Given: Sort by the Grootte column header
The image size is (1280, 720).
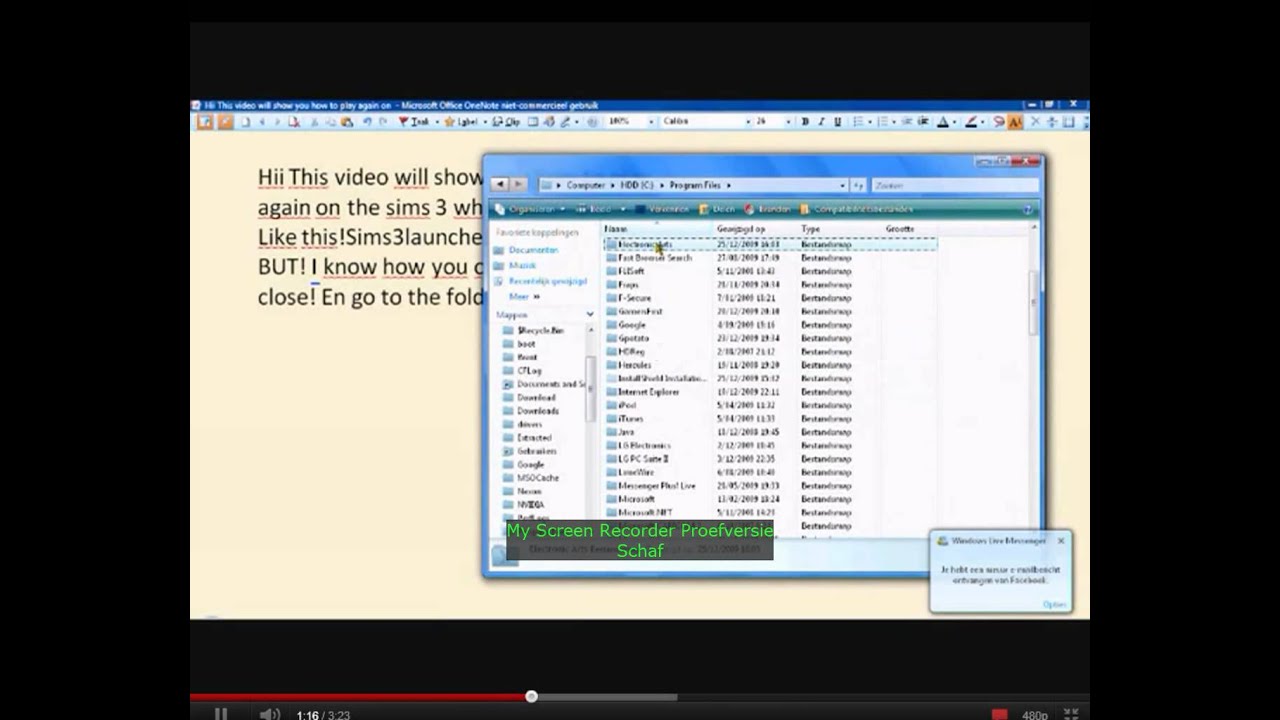Looking at the screenshot, I should pyautogui.click(x=910, y=229).
